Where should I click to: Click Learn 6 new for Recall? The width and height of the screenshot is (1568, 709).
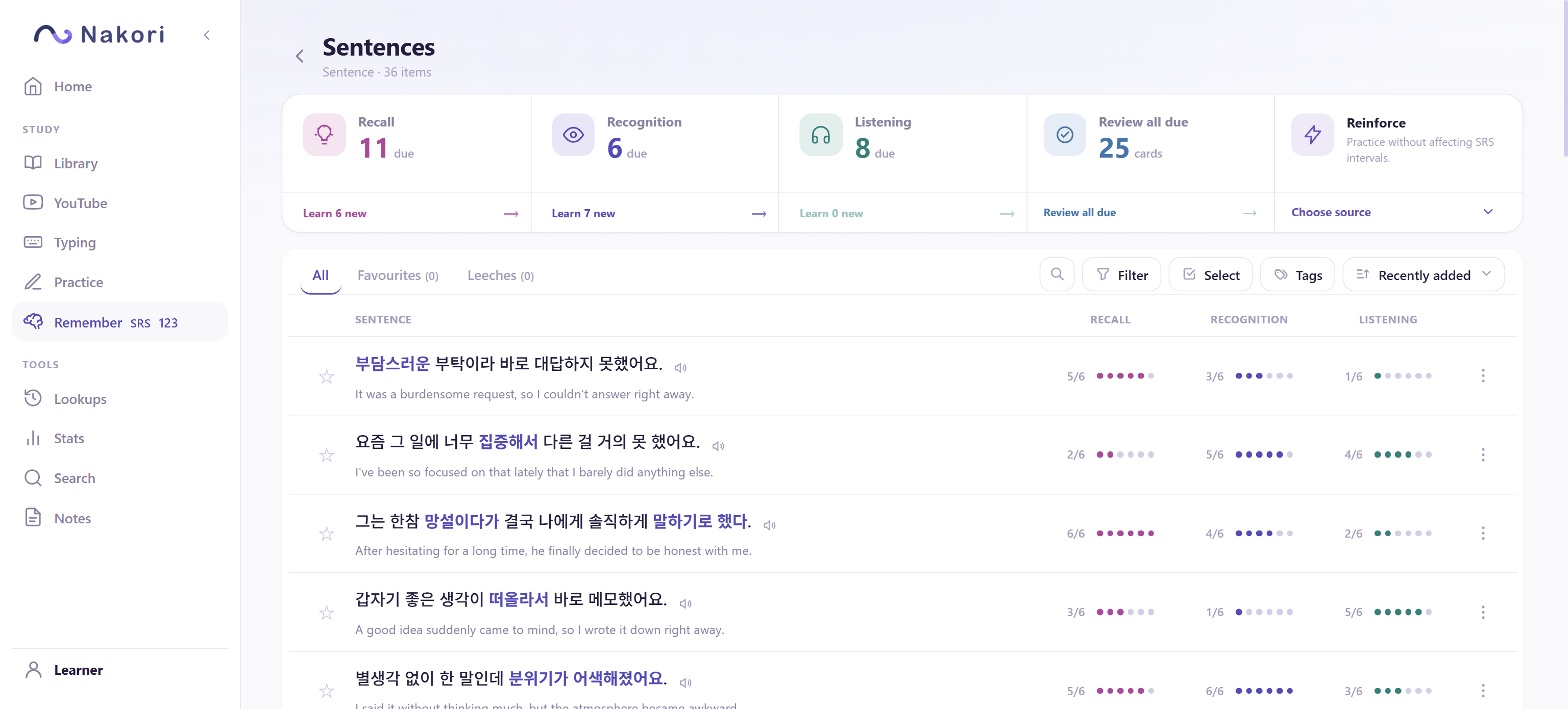[407, 213]
